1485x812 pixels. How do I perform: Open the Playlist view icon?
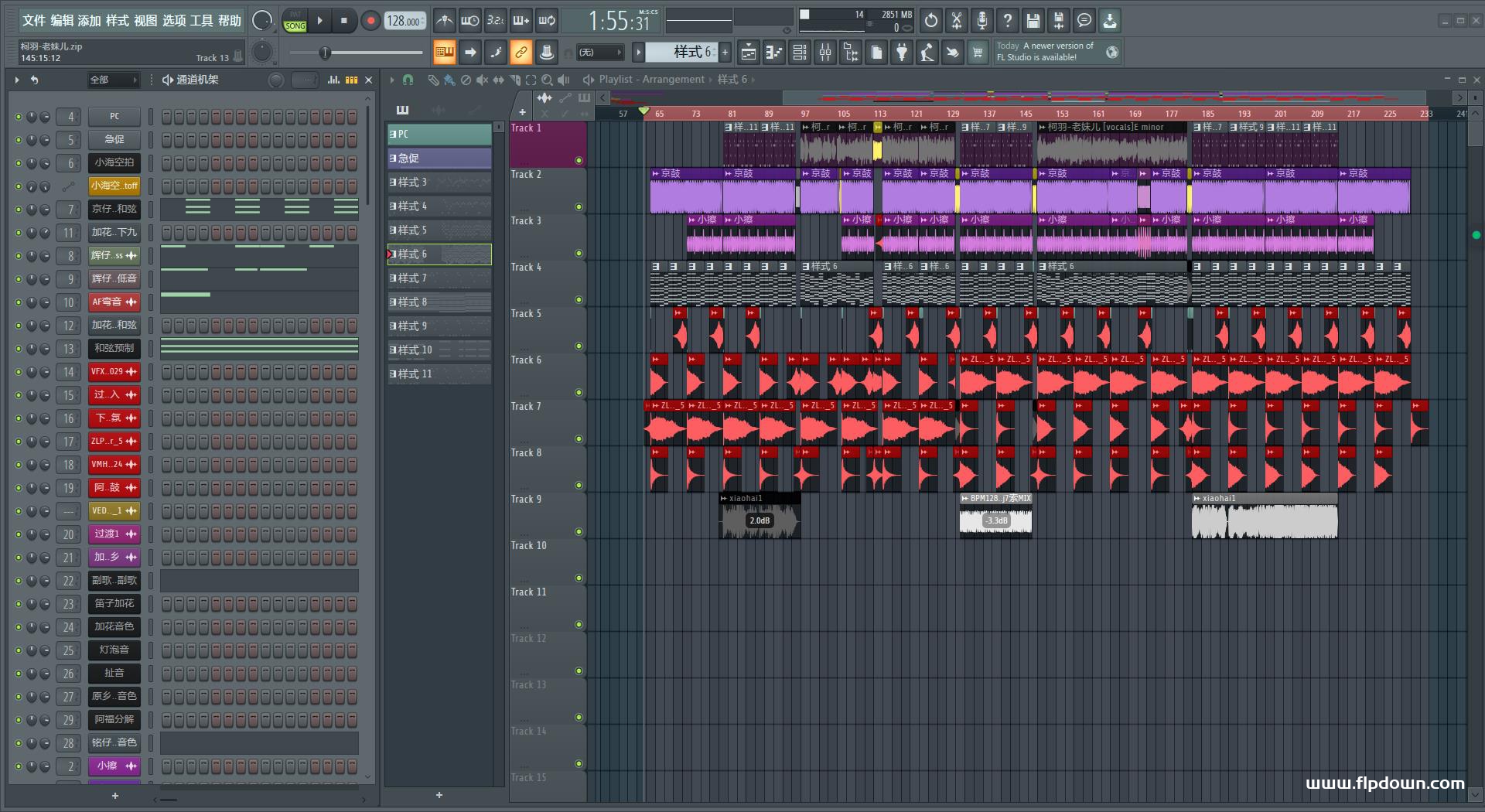[748, 53]
